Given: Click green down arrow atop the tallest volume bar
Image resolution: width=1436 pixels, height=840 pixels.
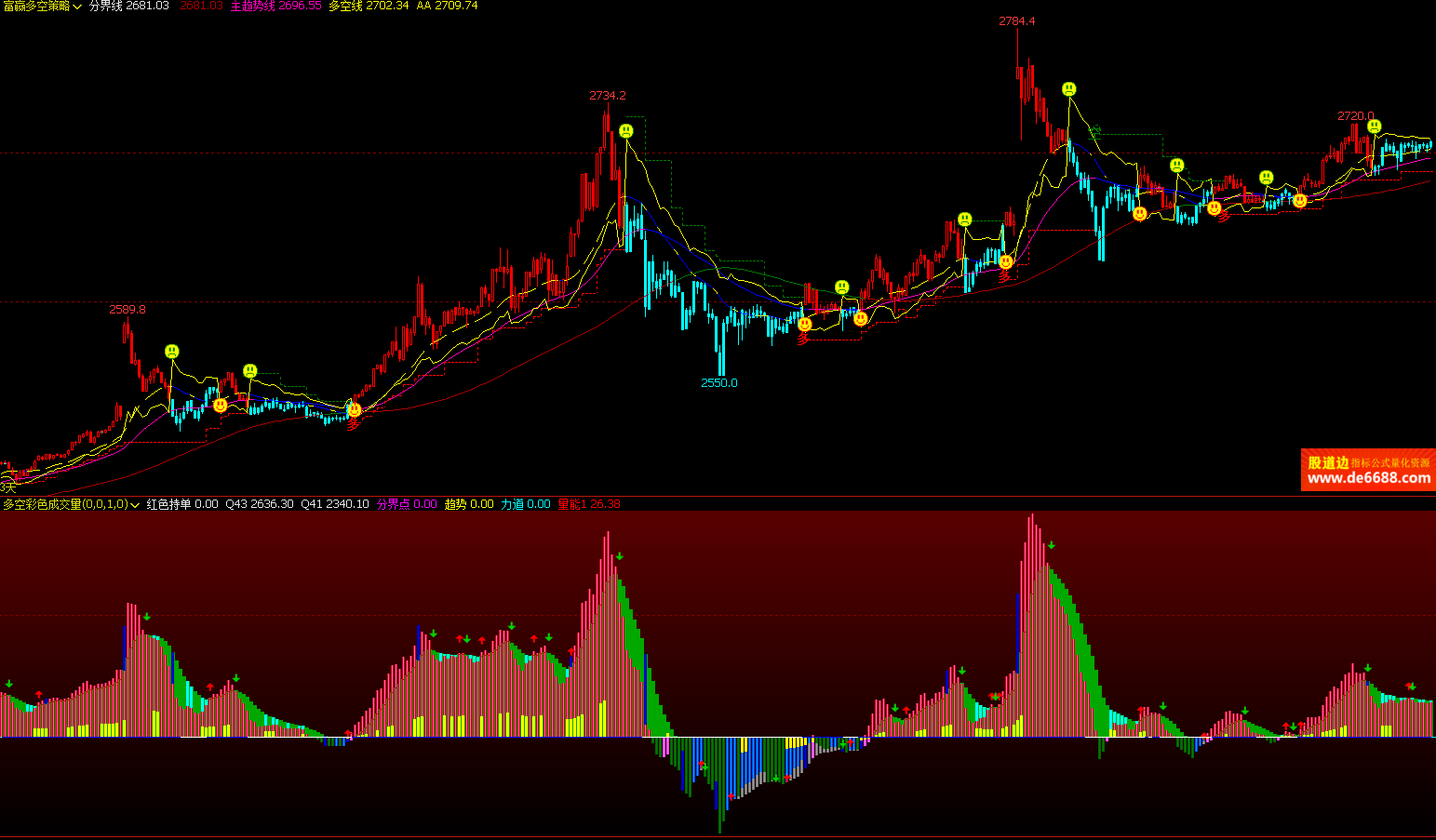Looking at the screenshot, I should click(x=1052, y=545).
